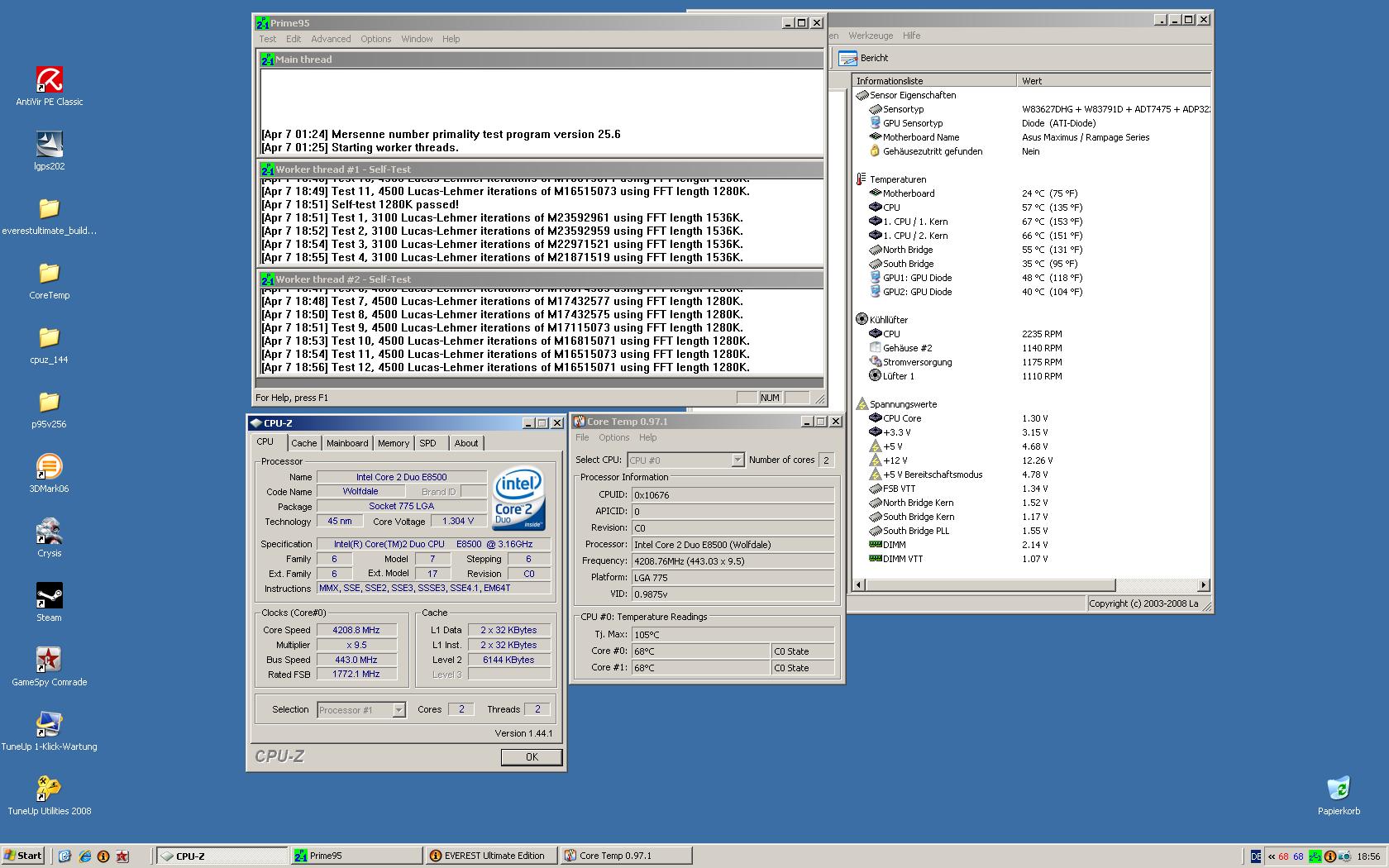Open the Options menu in Core Temp
The width and height of the screenshot is (1389, 868).
[613, 437]
